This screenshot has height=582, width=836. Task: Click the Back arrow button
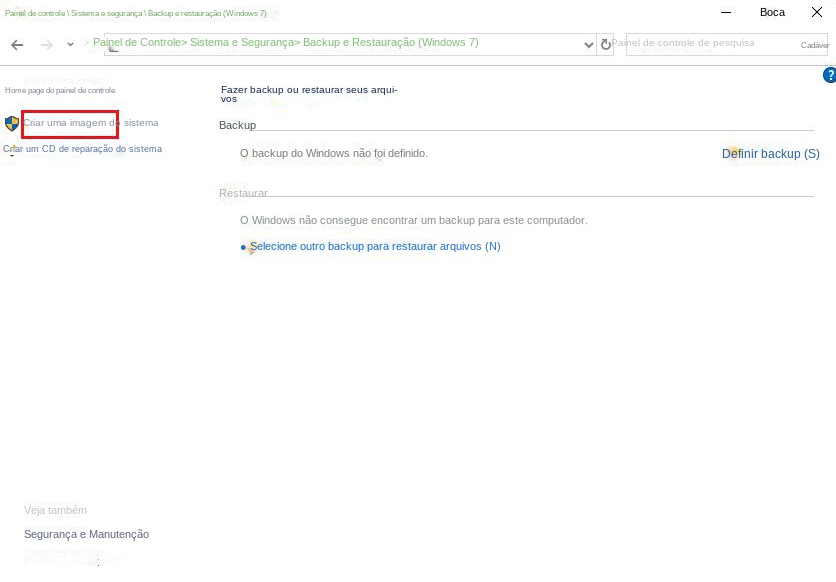17,45
